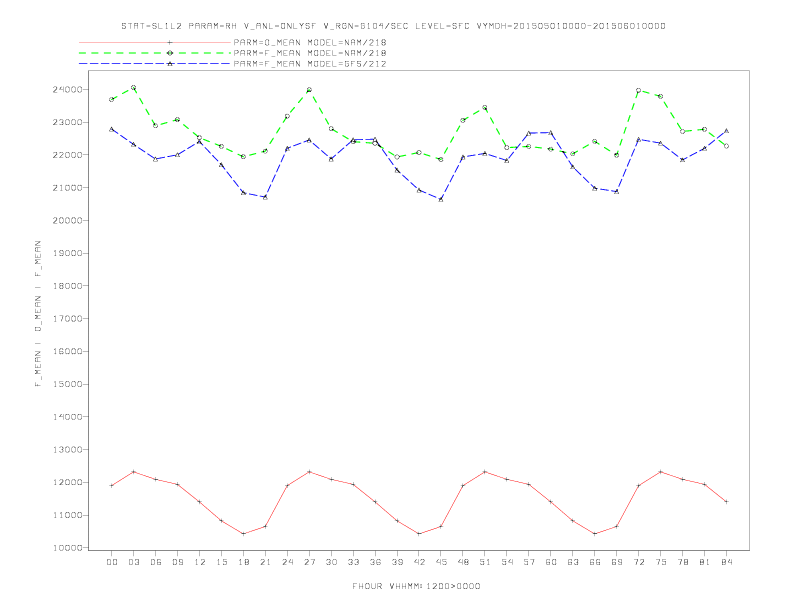Viewport: 792px width, 612px height.
Task: Click blue GFS triangle data point at hour 84
Action: pos(726,131)
